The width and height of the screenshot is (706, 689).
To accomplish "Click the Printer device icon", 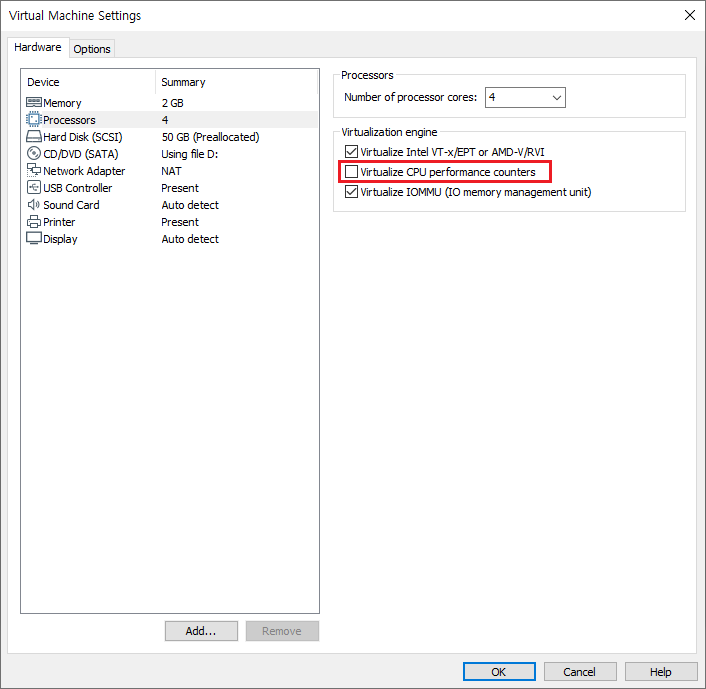I will [34, 222].
